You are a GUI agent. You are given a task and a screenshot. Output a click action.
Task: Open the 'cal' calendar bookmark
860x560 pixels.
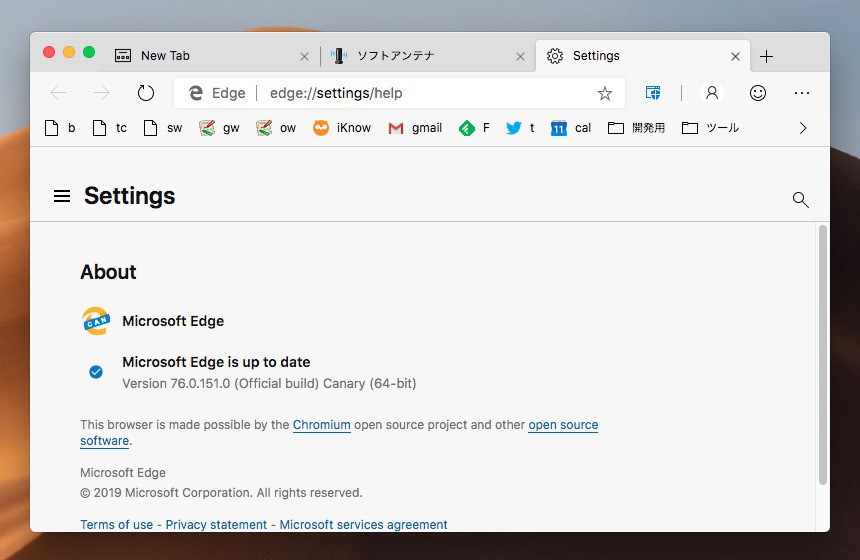[x=571, y=128]
